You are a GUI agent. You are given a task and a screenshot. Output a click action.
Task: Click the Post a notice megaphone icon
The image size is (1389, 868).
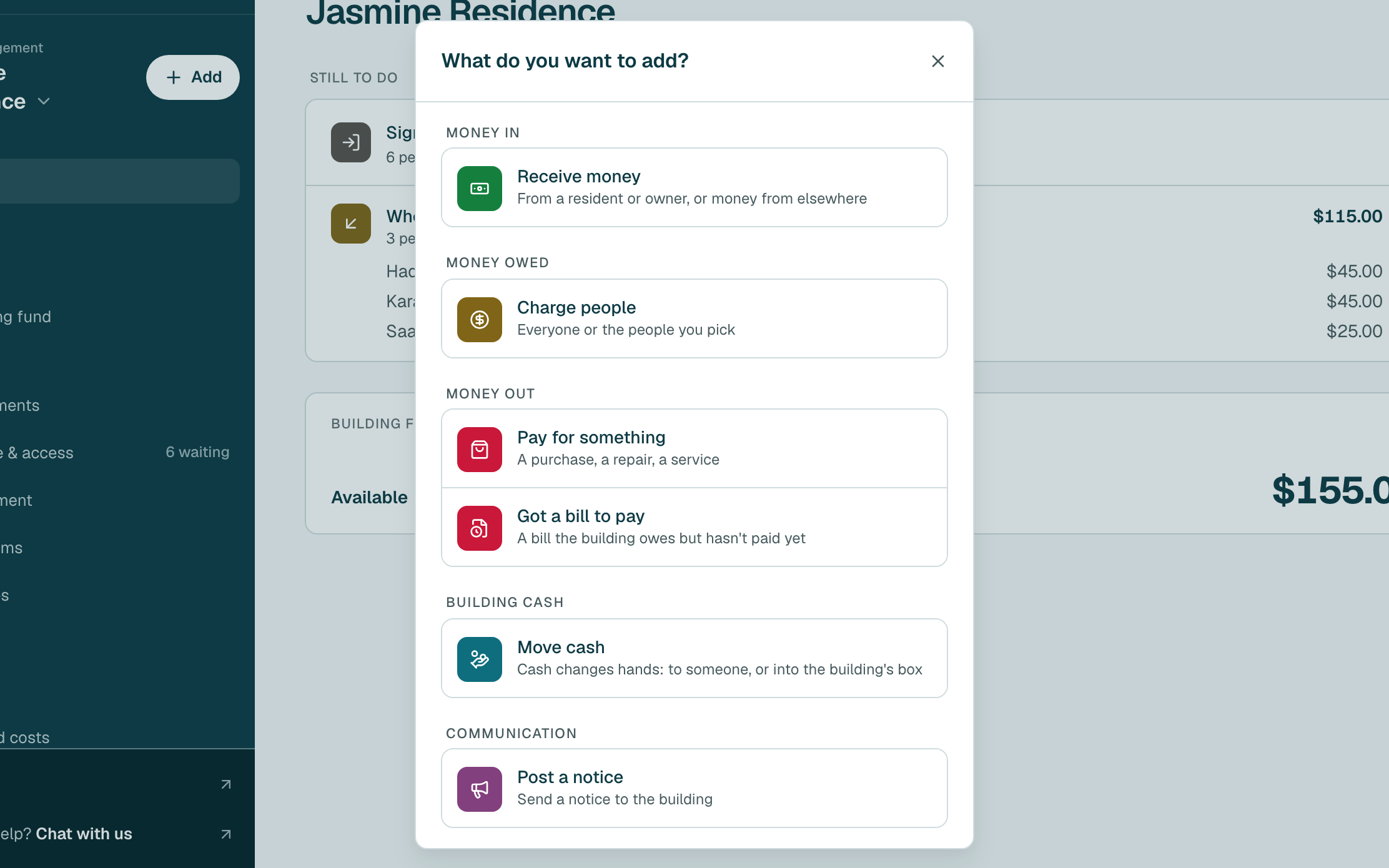tap(479, 789)
